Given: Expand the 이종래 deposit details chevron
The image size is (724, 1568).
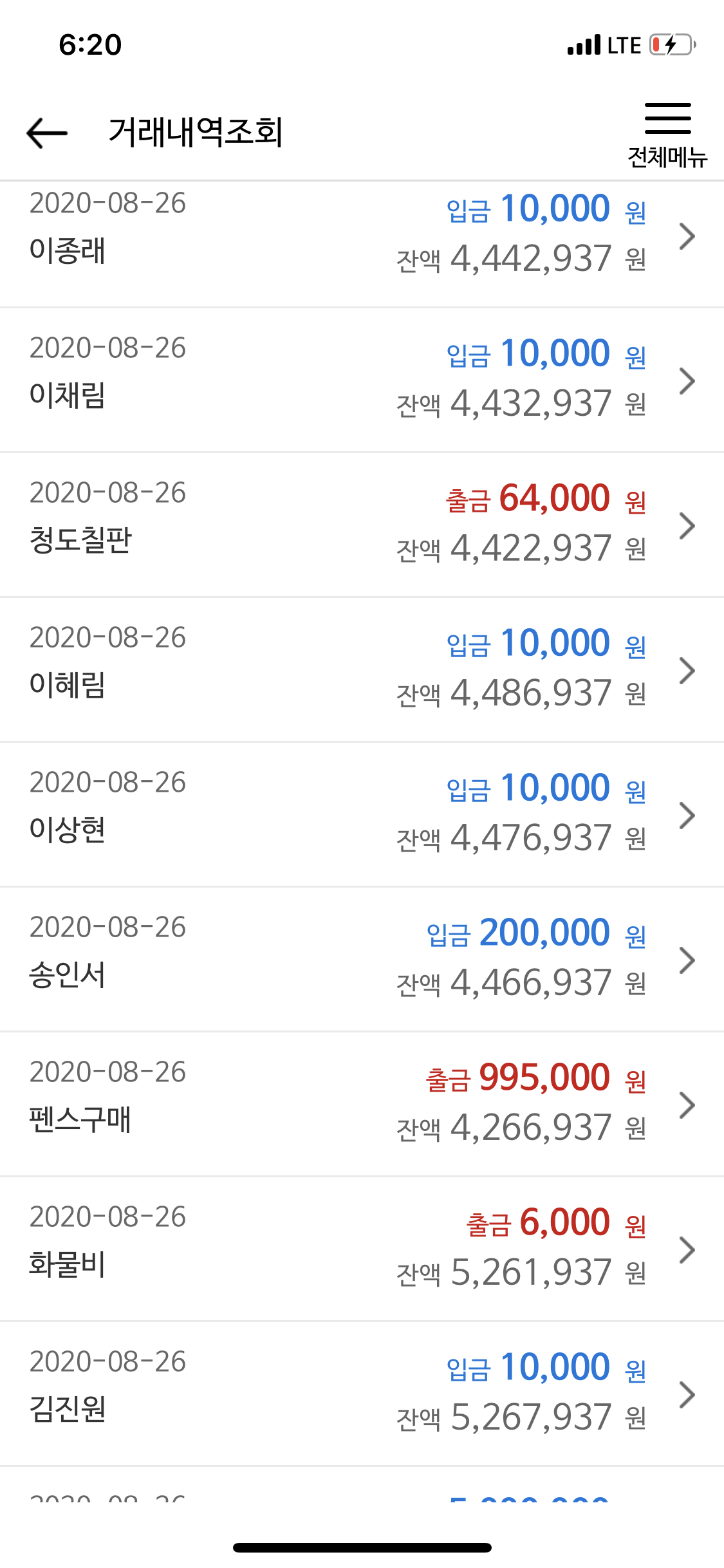Looking at the screenshot, I should [687, 236].
